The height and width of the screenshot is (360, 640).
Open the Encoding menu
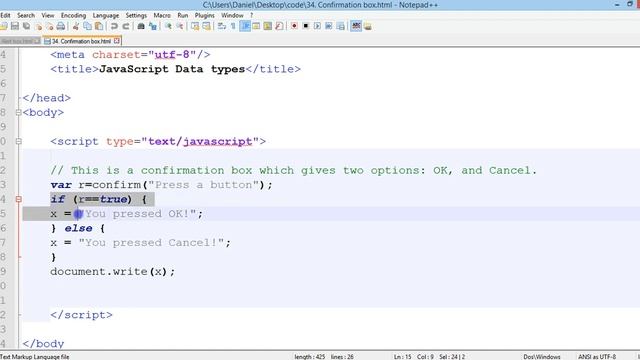73,15
